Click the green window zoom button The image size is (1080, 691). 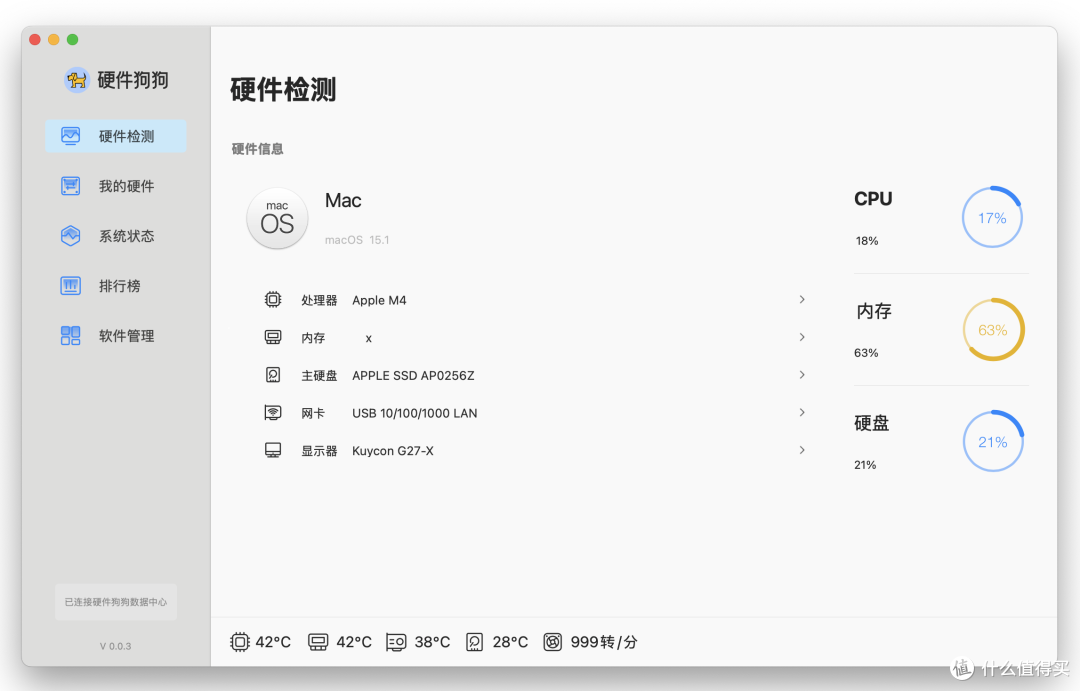72,40
